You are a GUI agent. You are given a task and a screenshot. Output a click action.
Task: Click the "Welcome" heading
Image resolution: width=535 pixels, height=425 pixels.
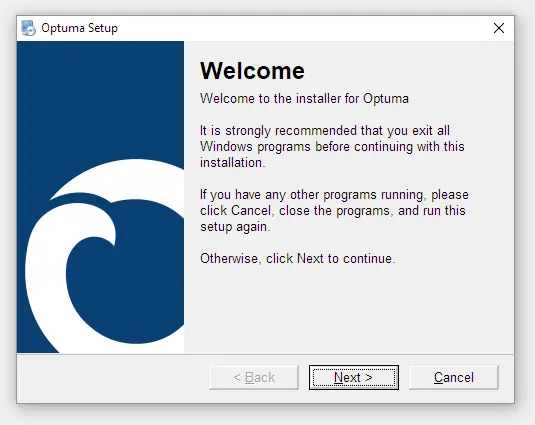point(252,71)
